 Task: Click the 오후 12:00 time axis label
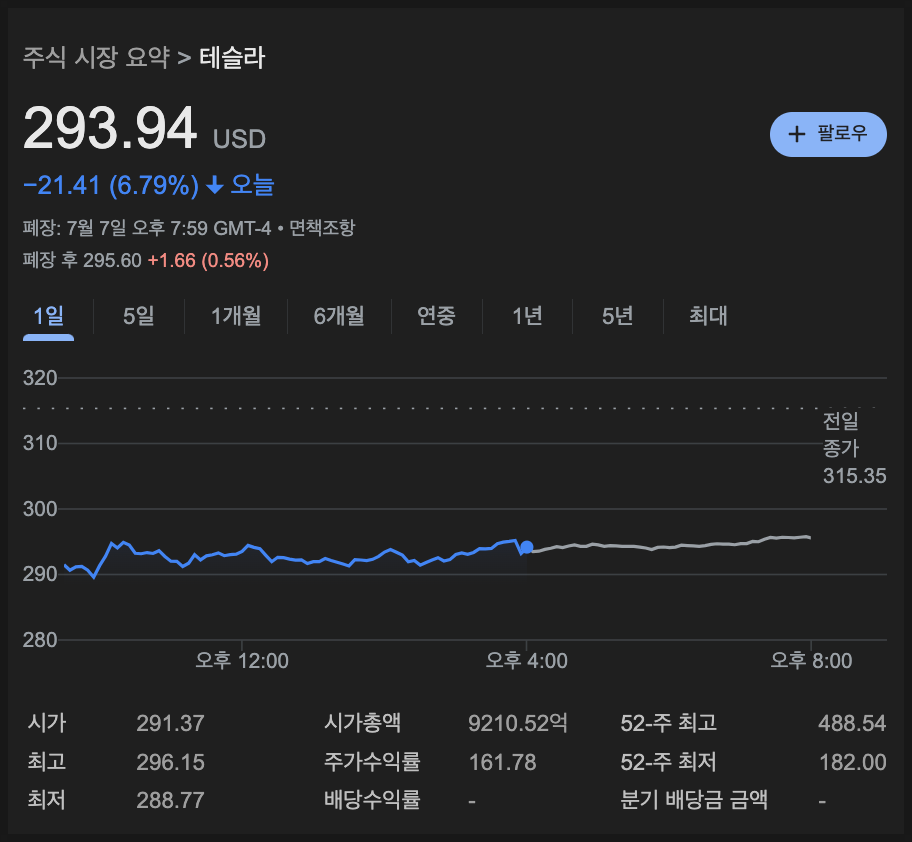[x=242, y=661]
